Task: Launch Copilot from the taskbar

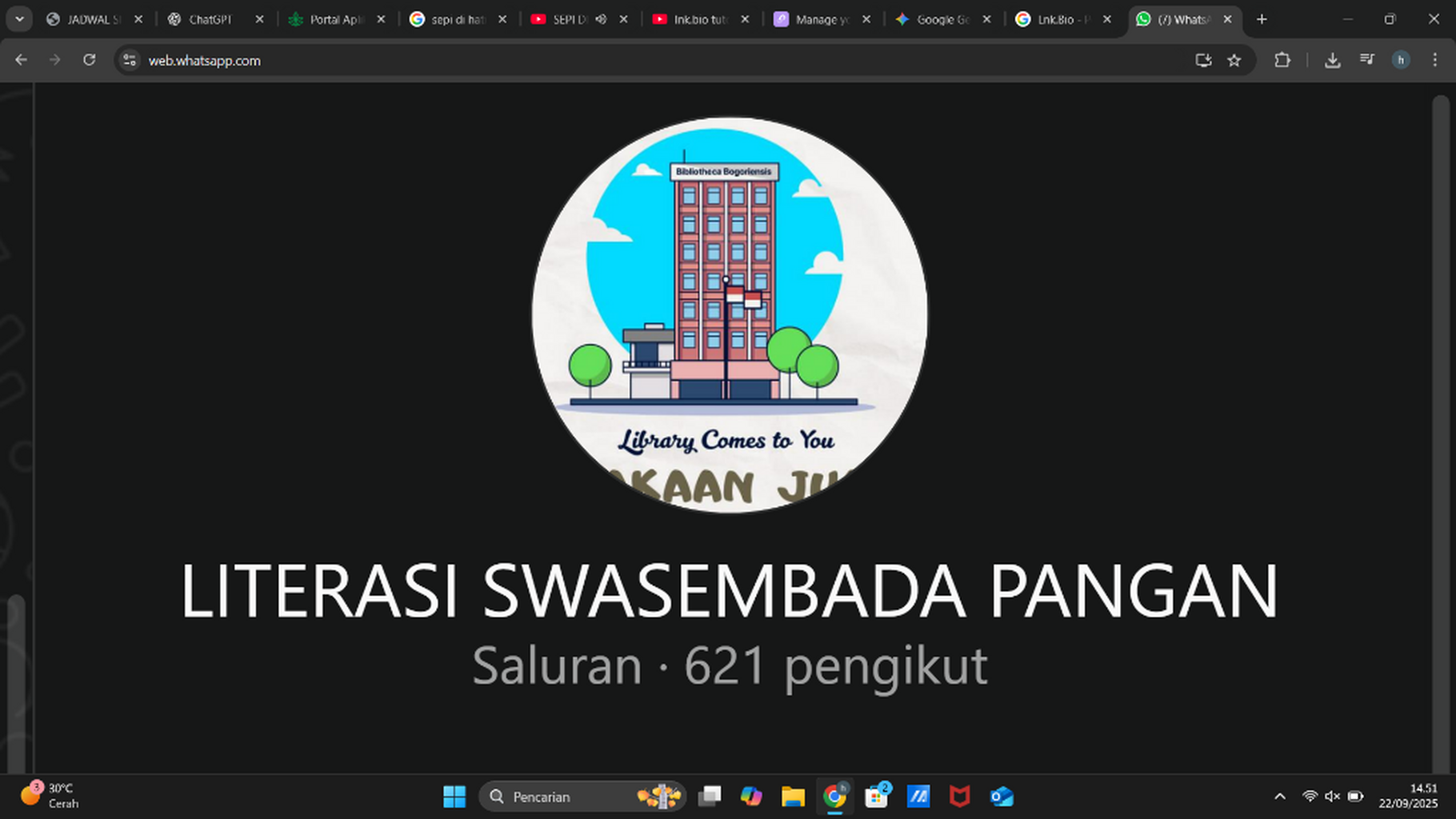Action: [751, 797]
